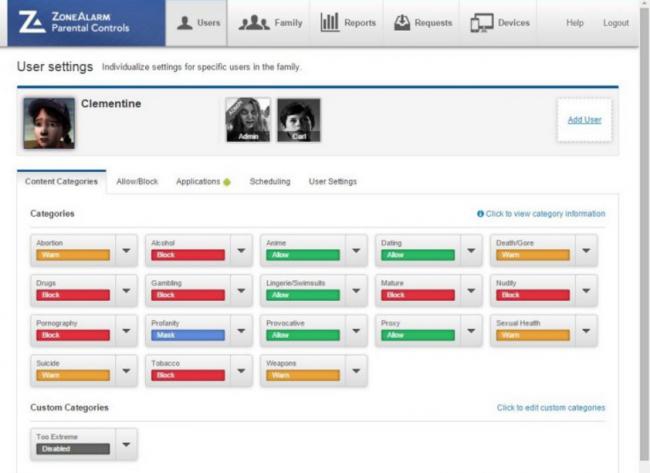Click the vertical scrollbar at right edge

point(645,236)
